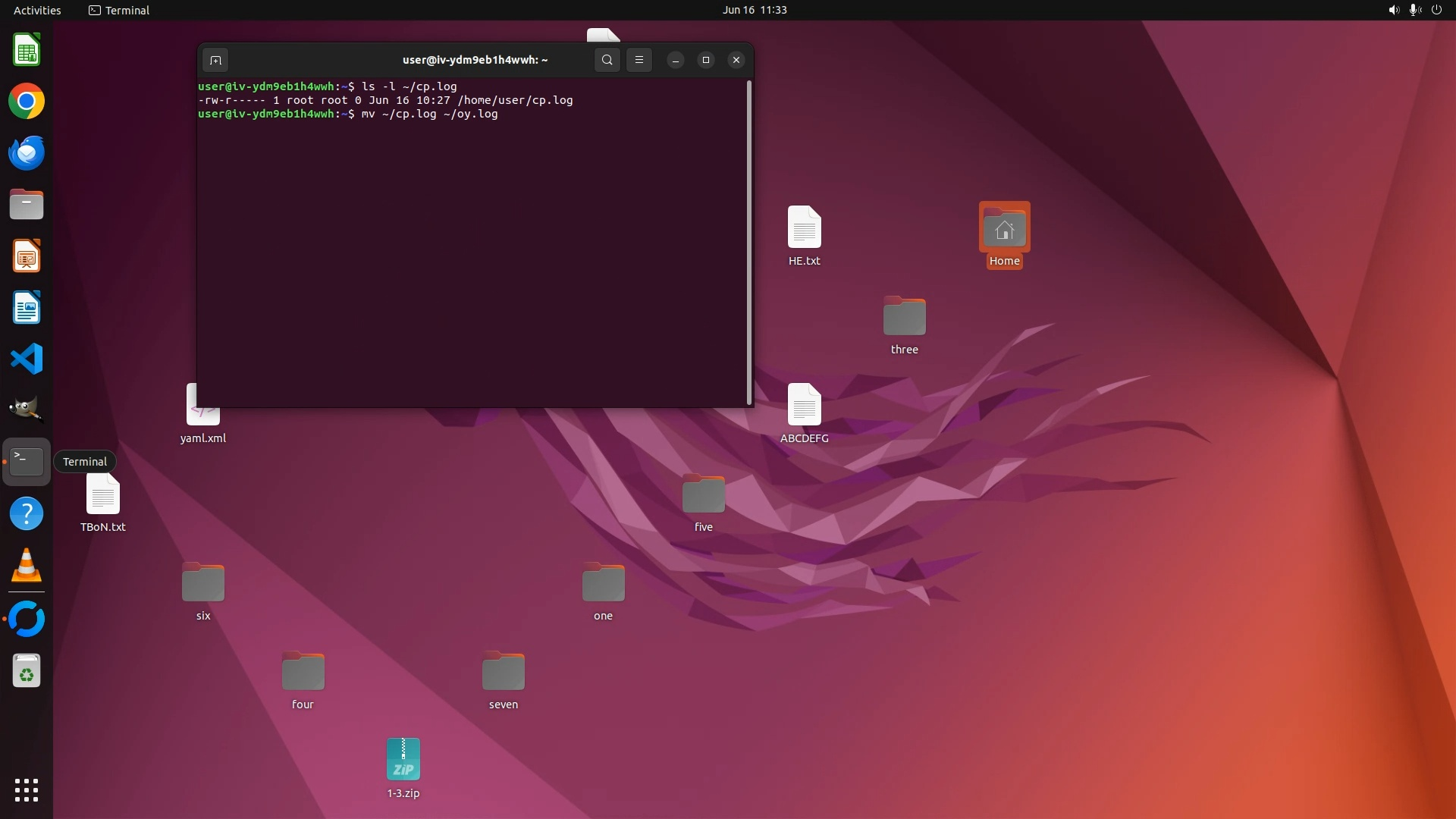The height and width of the screenshot is (819, 1456).
Task: Click the terminal vertical scrollbar
Action: point(749,243)
